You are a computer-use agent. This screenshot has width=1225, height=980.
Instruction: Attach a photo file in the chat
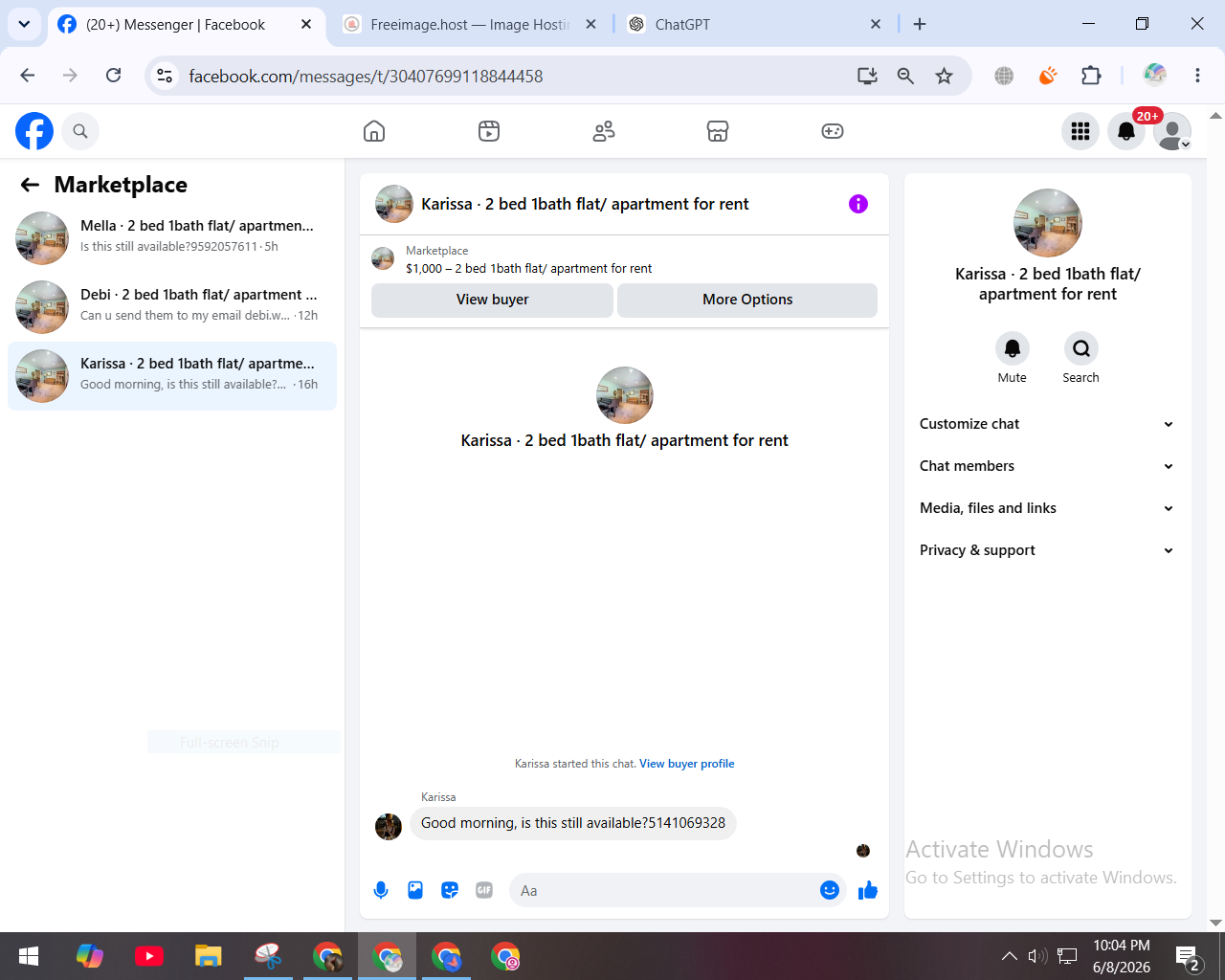415,890
